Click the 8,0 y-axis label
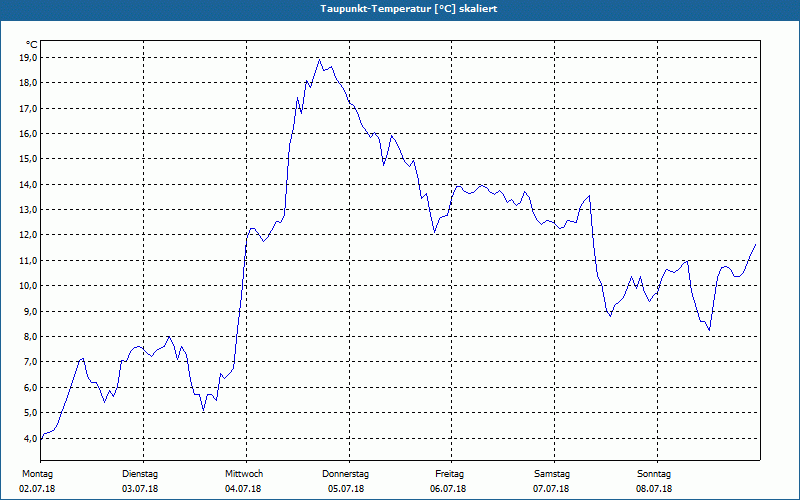 pos(30,337)
